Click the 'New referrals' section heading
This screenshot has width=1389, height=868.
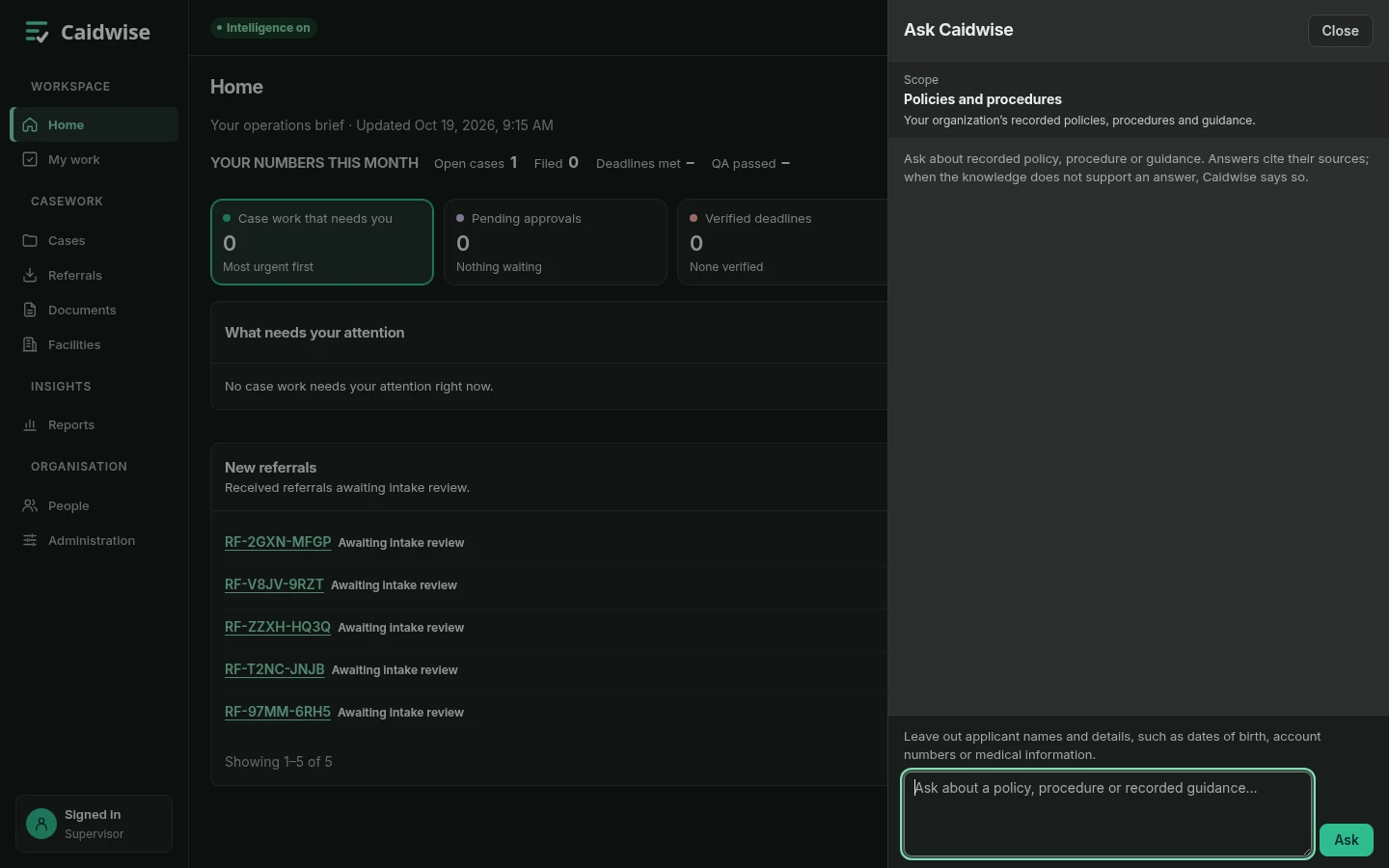pos(271,468)
